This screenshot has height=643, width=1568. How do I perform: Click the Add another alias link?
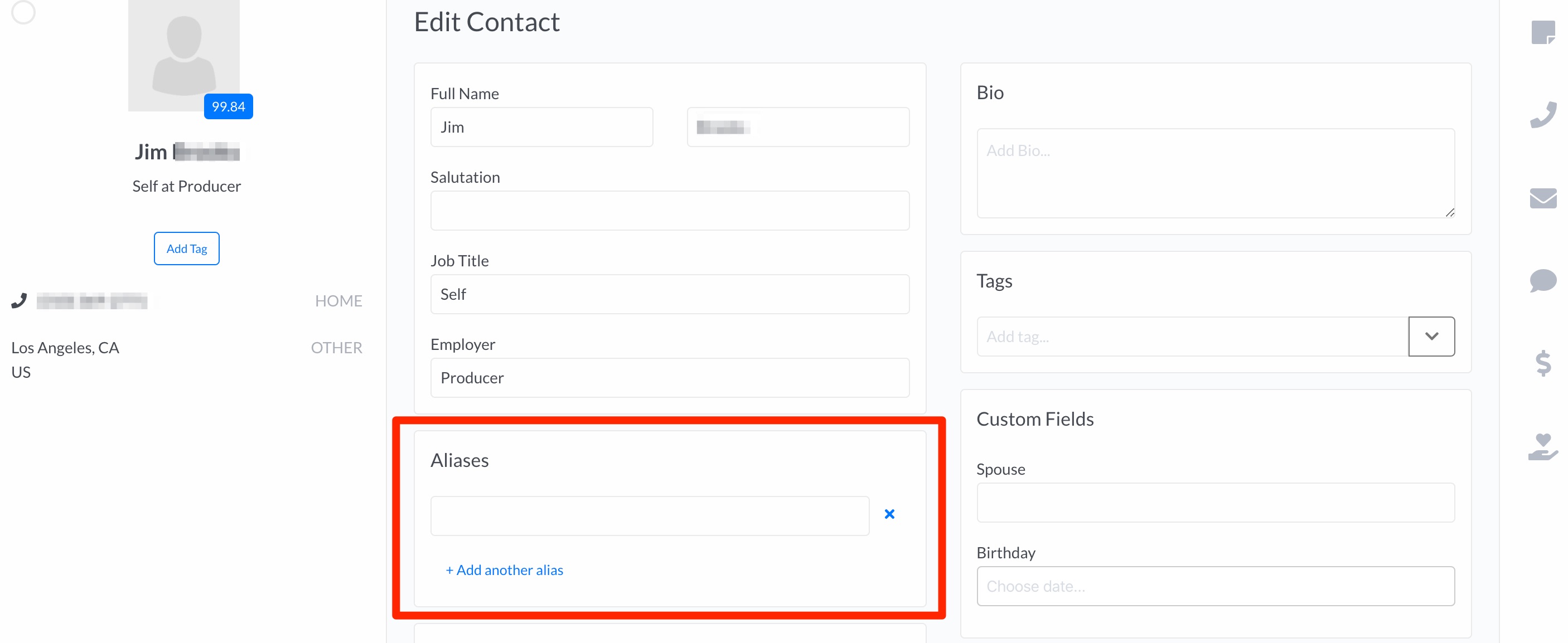point(504,570)
